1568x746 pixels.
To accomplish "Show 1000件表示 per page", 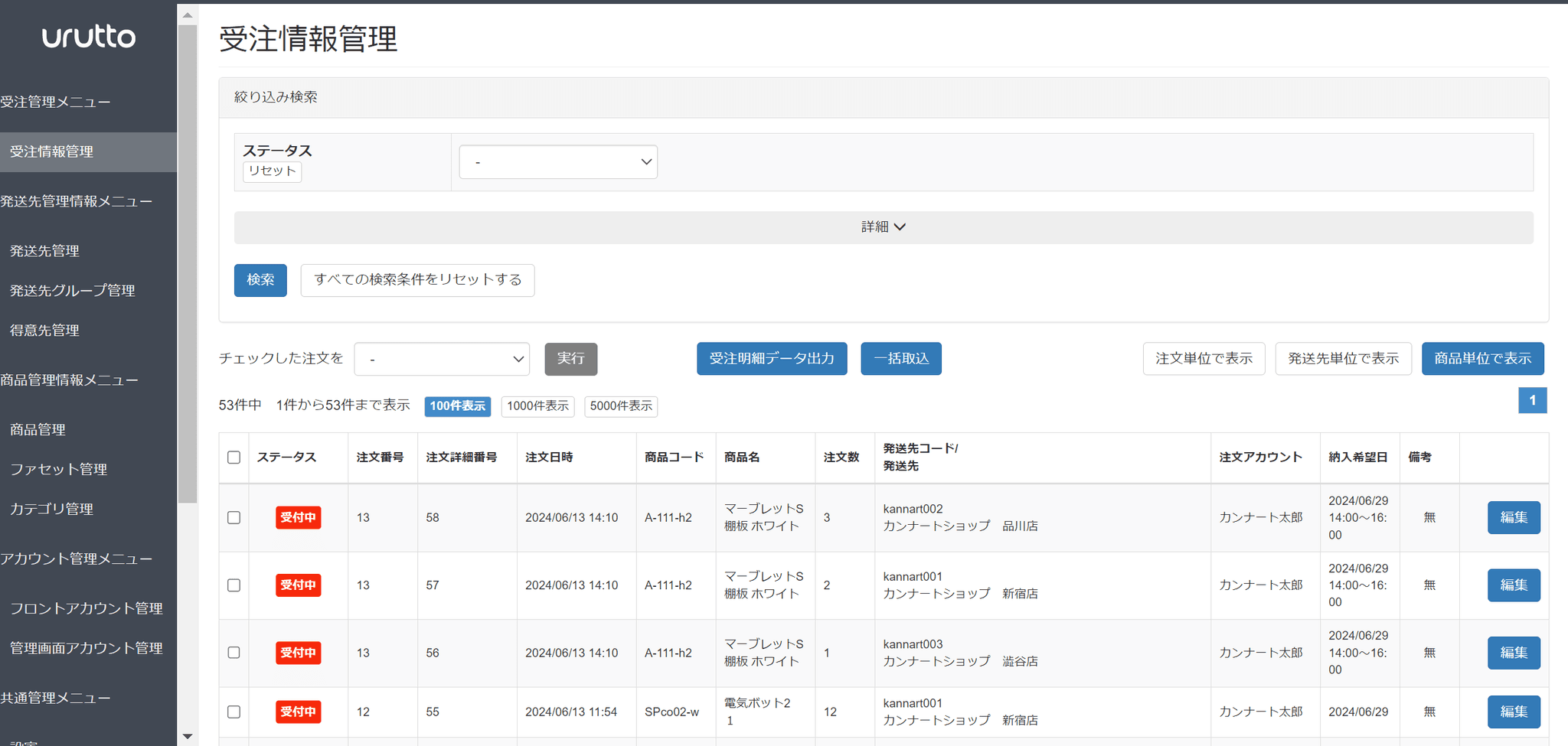I will click(537, 406).
